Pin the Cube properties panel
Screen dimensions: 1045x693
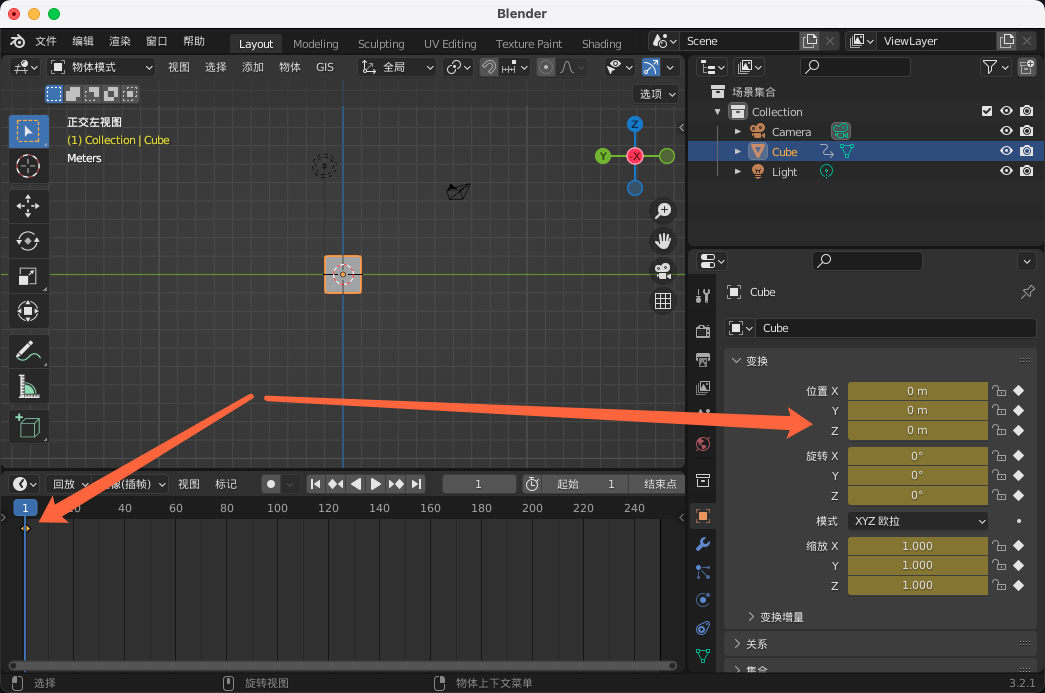tap(1028, 292)
